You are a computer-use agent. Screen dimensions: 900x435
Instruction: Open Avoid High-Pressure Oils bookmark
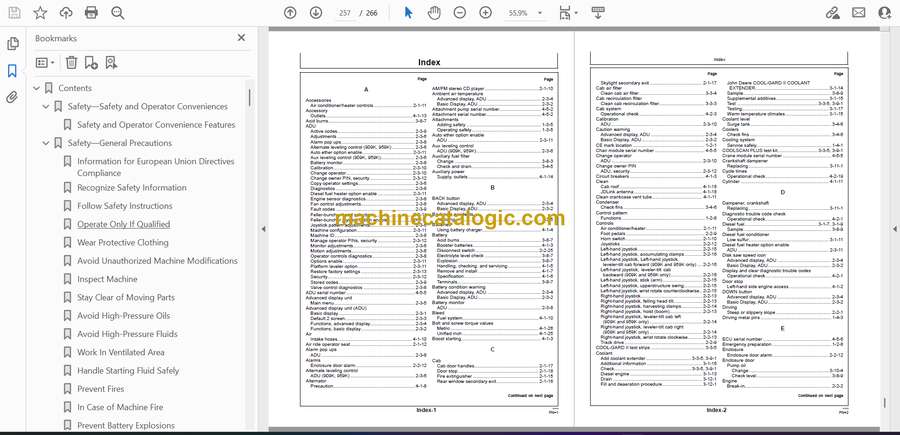coord(123,316)
